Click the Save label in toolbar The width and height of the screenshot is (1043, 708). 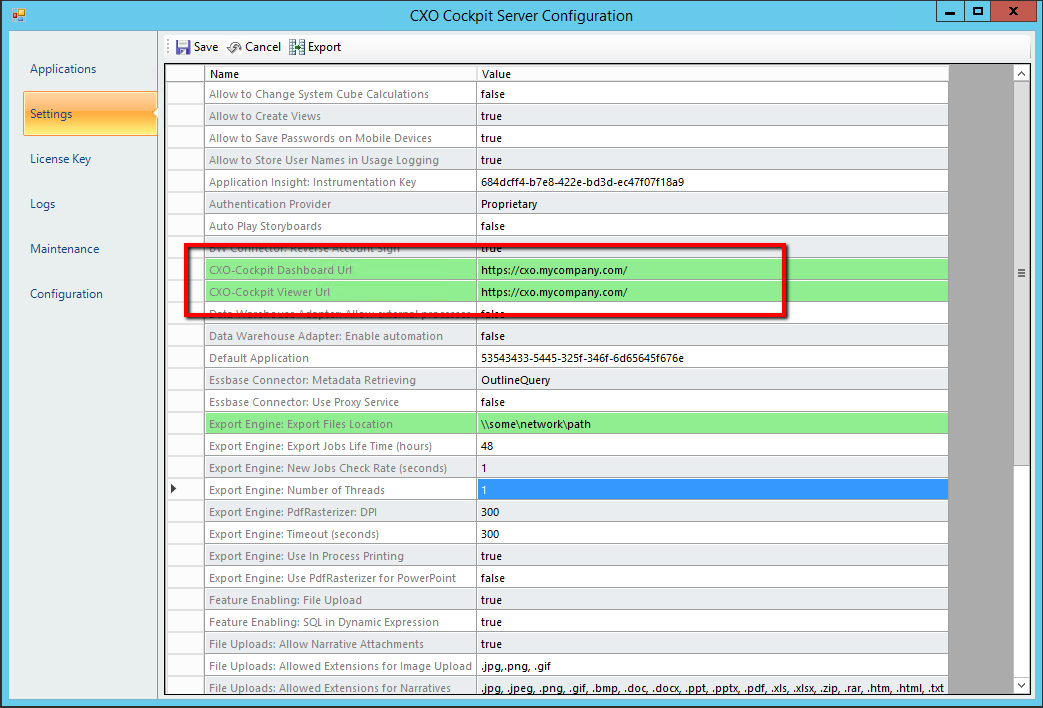pos(206,47)
